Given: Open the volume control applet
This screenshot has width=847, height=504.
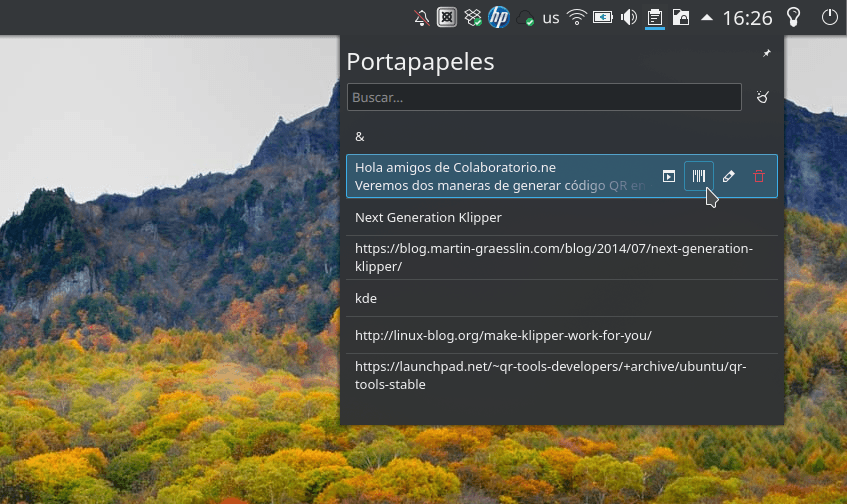Looking at the screenshot, I should tap(628, 18).
